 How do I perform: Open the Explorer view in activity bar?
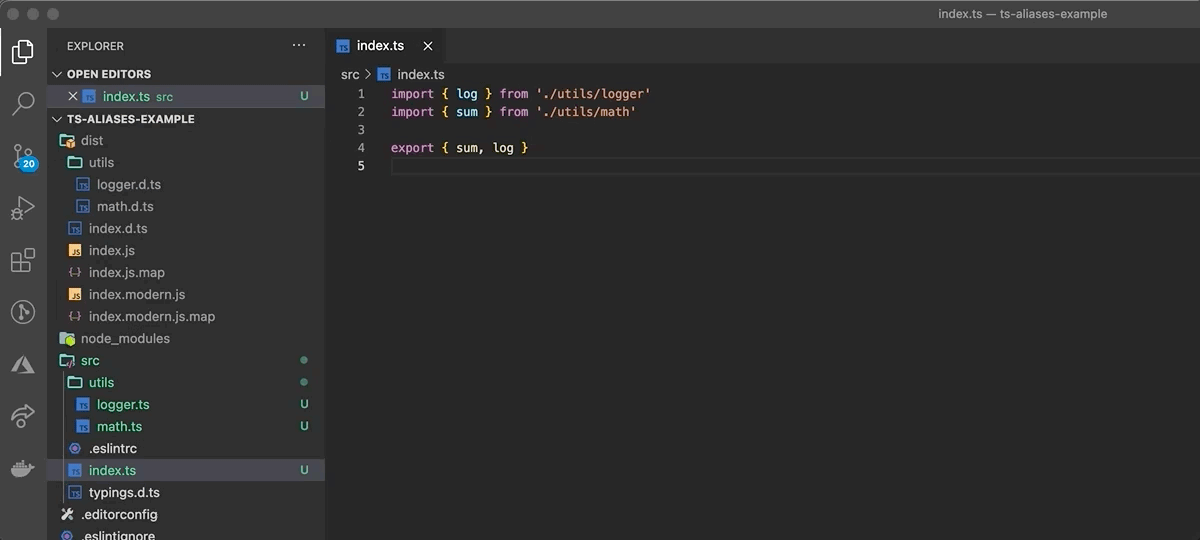[23, 51]
